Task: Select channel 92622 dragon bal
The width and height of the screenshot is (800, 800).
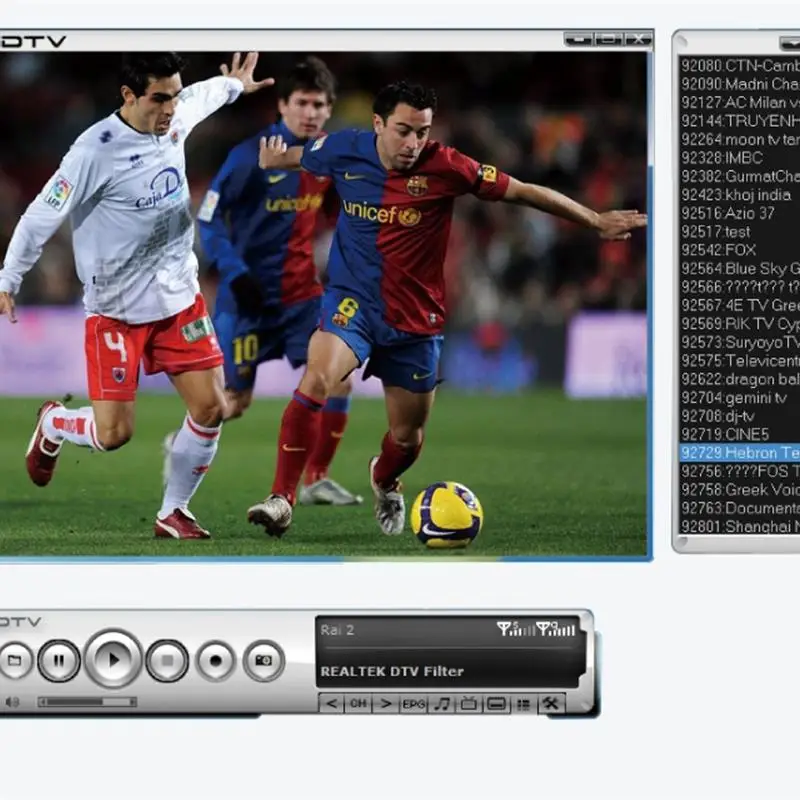Action: [740, 379]
